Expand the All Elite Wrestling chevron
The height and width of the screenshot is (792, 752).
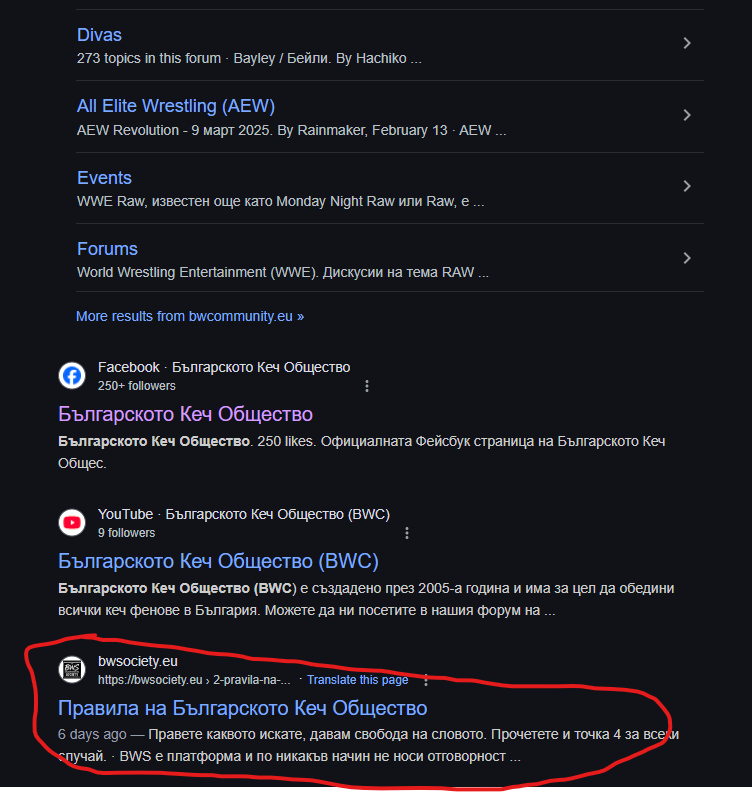tap(687, 115)
